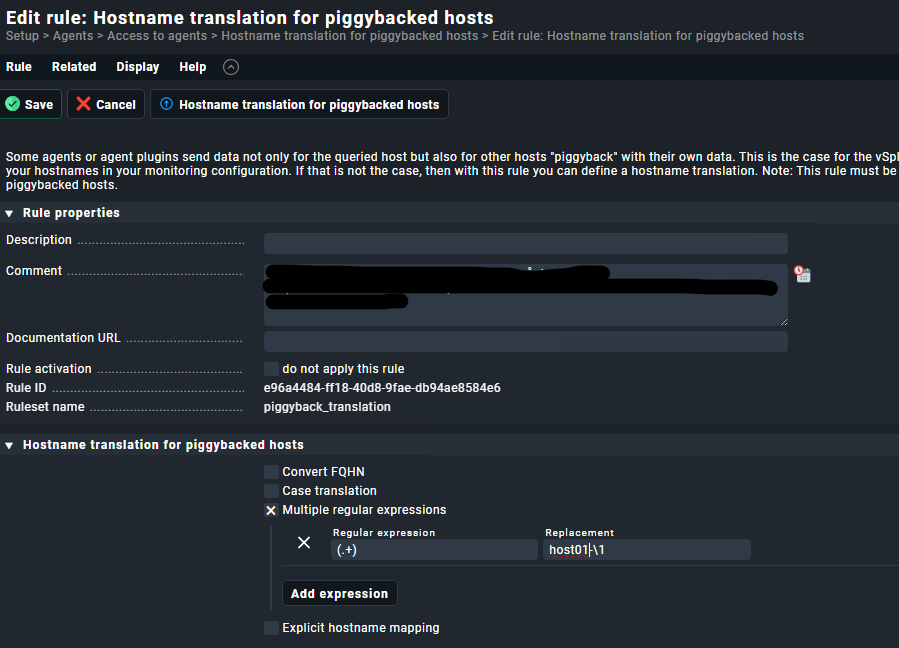Open the Related menu
899x648 pixels.
pos(74,67)
